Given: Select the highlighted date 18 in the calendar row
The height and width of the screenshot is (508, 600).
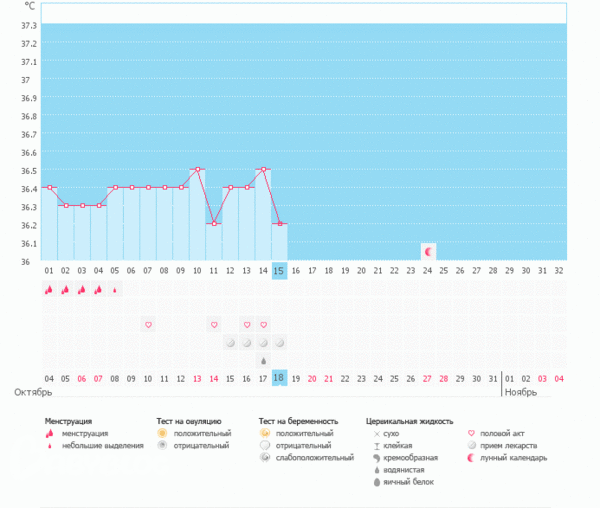Looking at the screenshot, I should pyautogui.click(x=280, y=377).
